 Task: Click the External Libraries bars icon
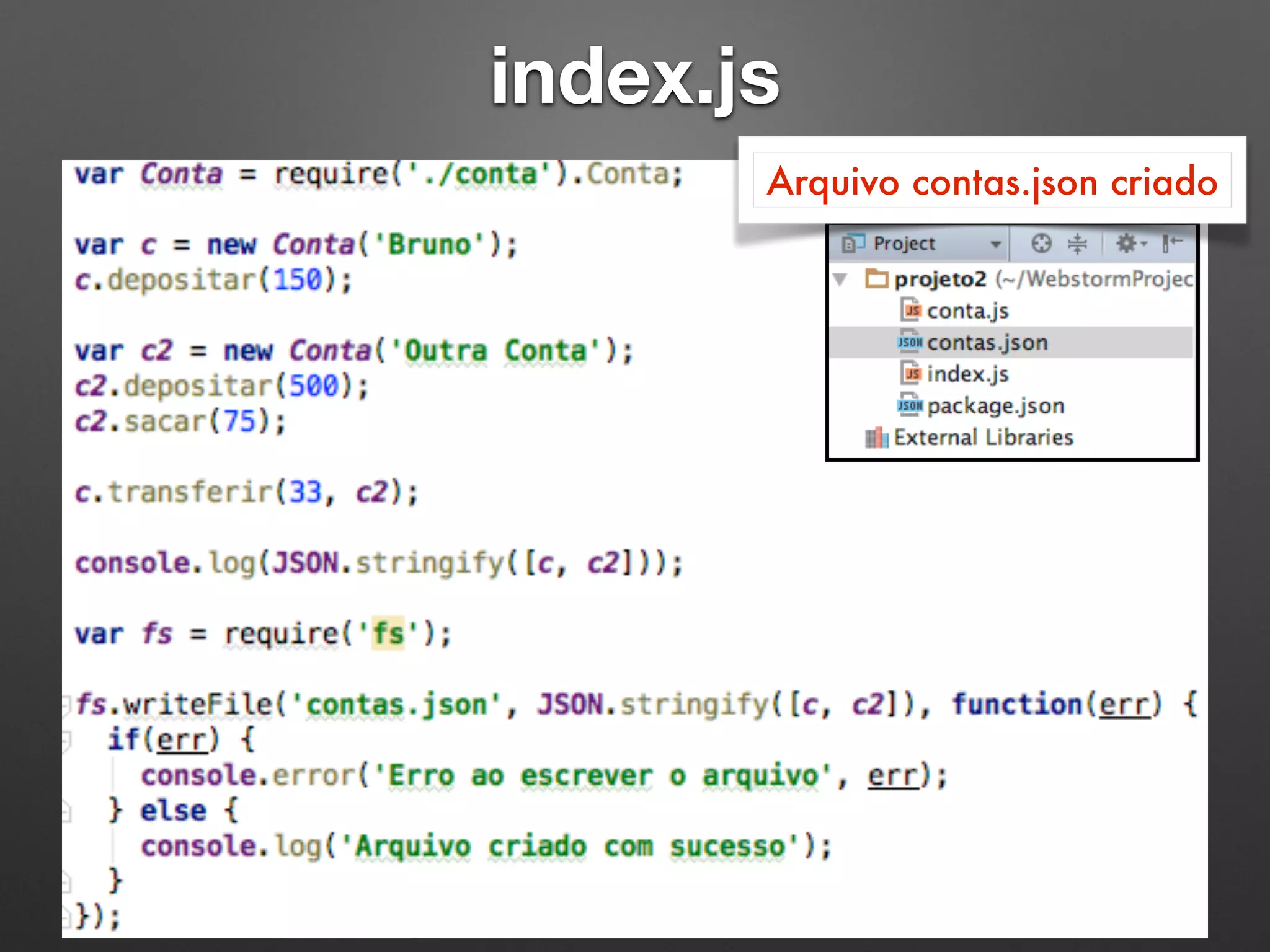click(x=876, y=438)
